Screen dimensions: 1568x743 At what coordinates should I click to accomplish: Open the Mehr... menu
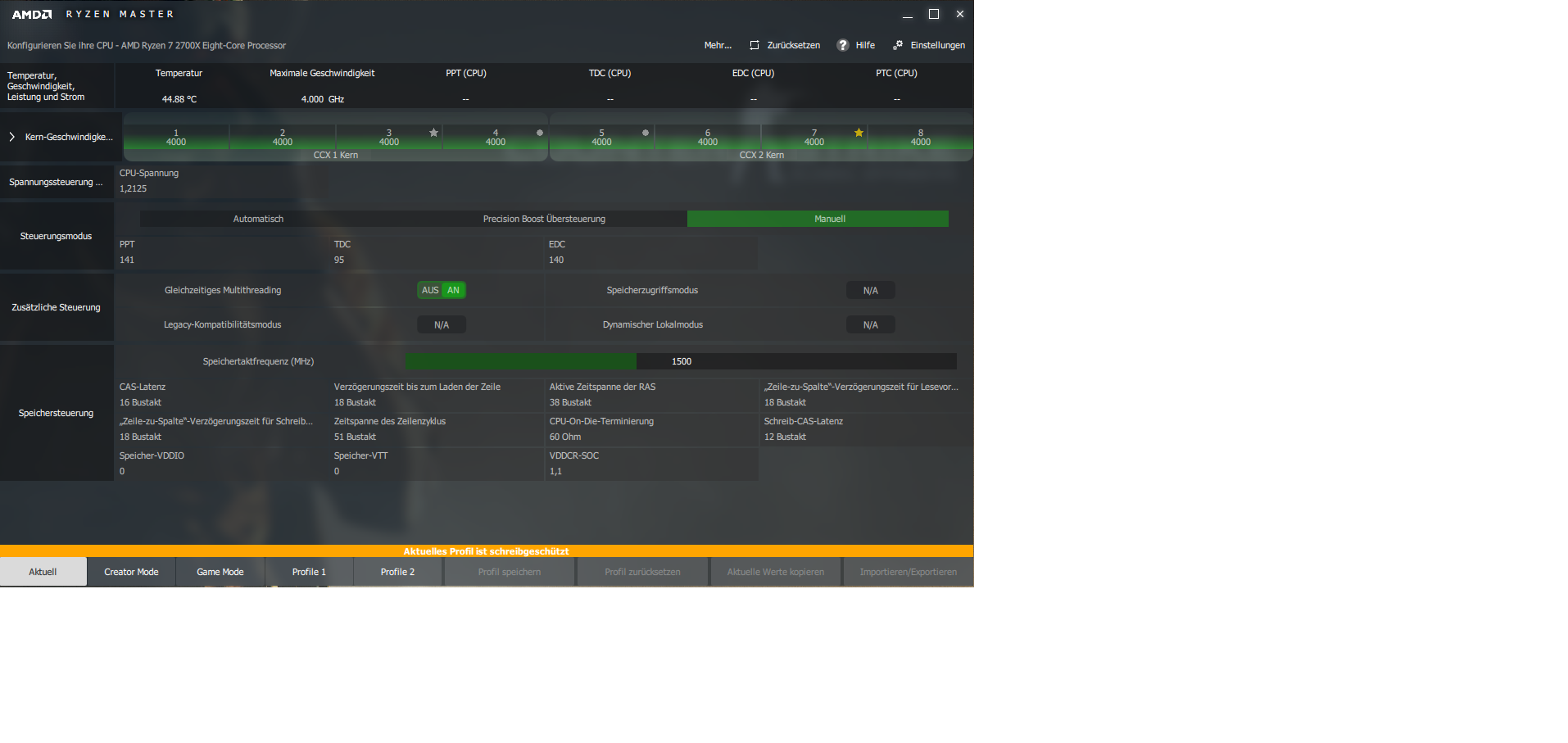click(x=718, y=45)
